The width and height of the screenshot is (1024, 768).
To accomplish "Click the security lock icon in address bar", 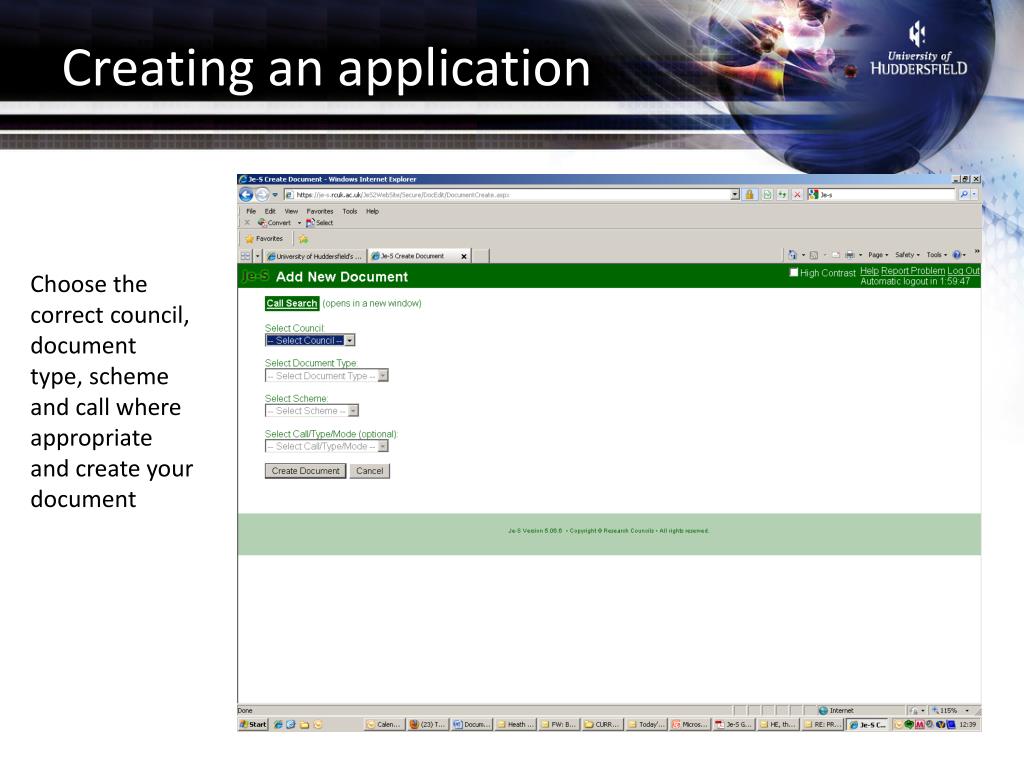I will [750, 195].
